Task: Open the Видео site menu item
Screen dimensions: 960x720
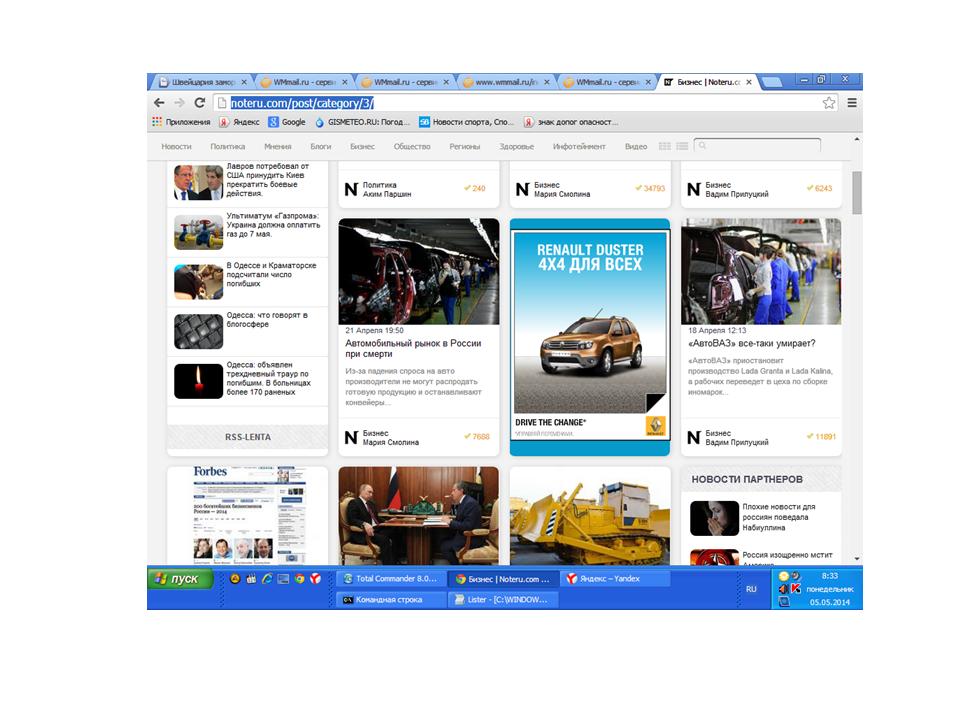Action: click(x=636, y=146)
